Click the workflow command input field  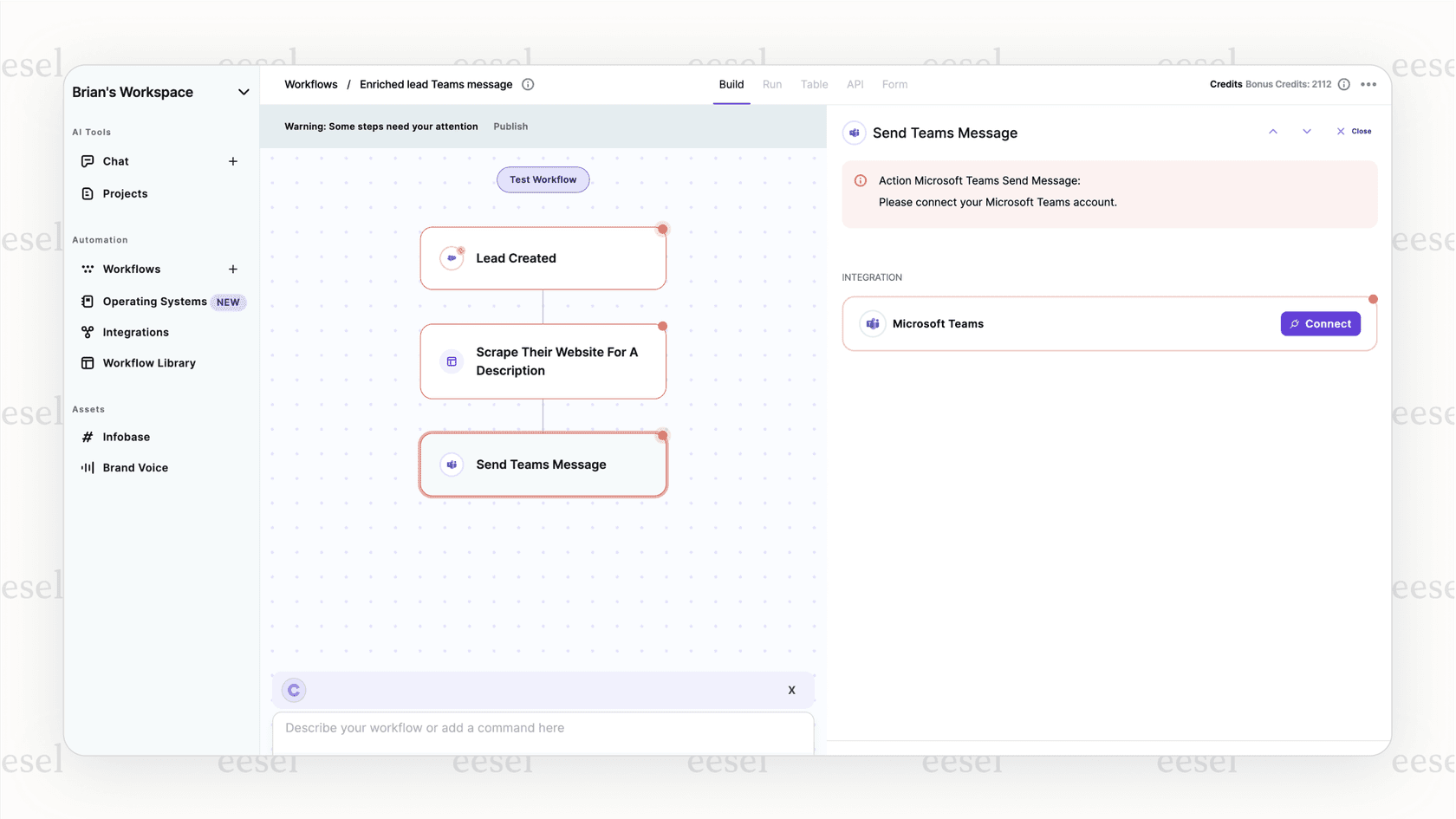[543, 728]
